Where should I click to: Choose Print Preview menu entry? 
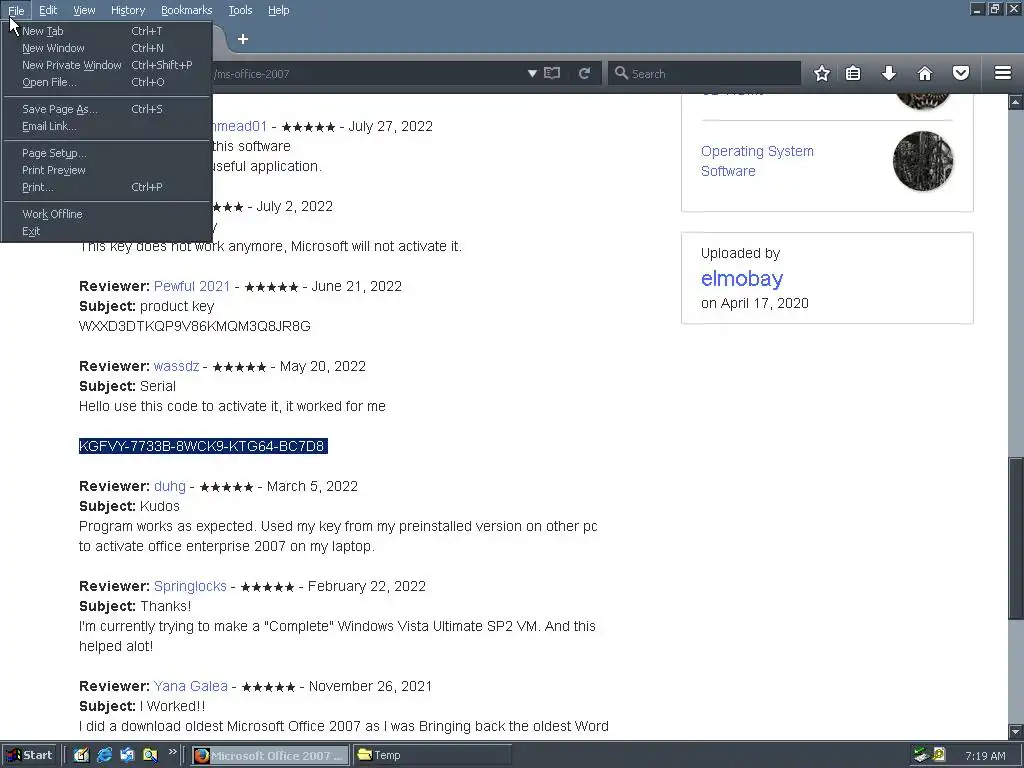pos(107,170)
